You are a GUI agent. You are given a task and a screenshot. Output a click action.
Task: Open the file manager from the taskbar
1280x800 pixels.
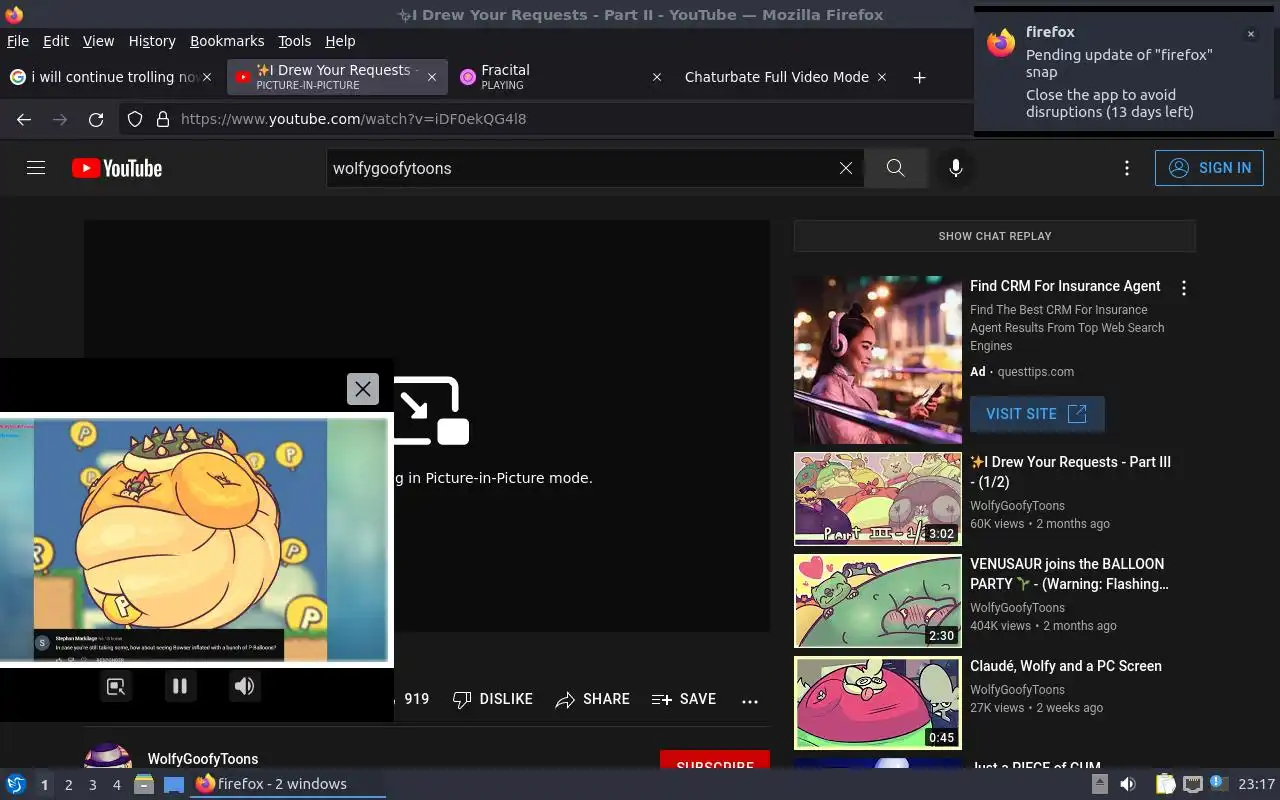[144, 784]
